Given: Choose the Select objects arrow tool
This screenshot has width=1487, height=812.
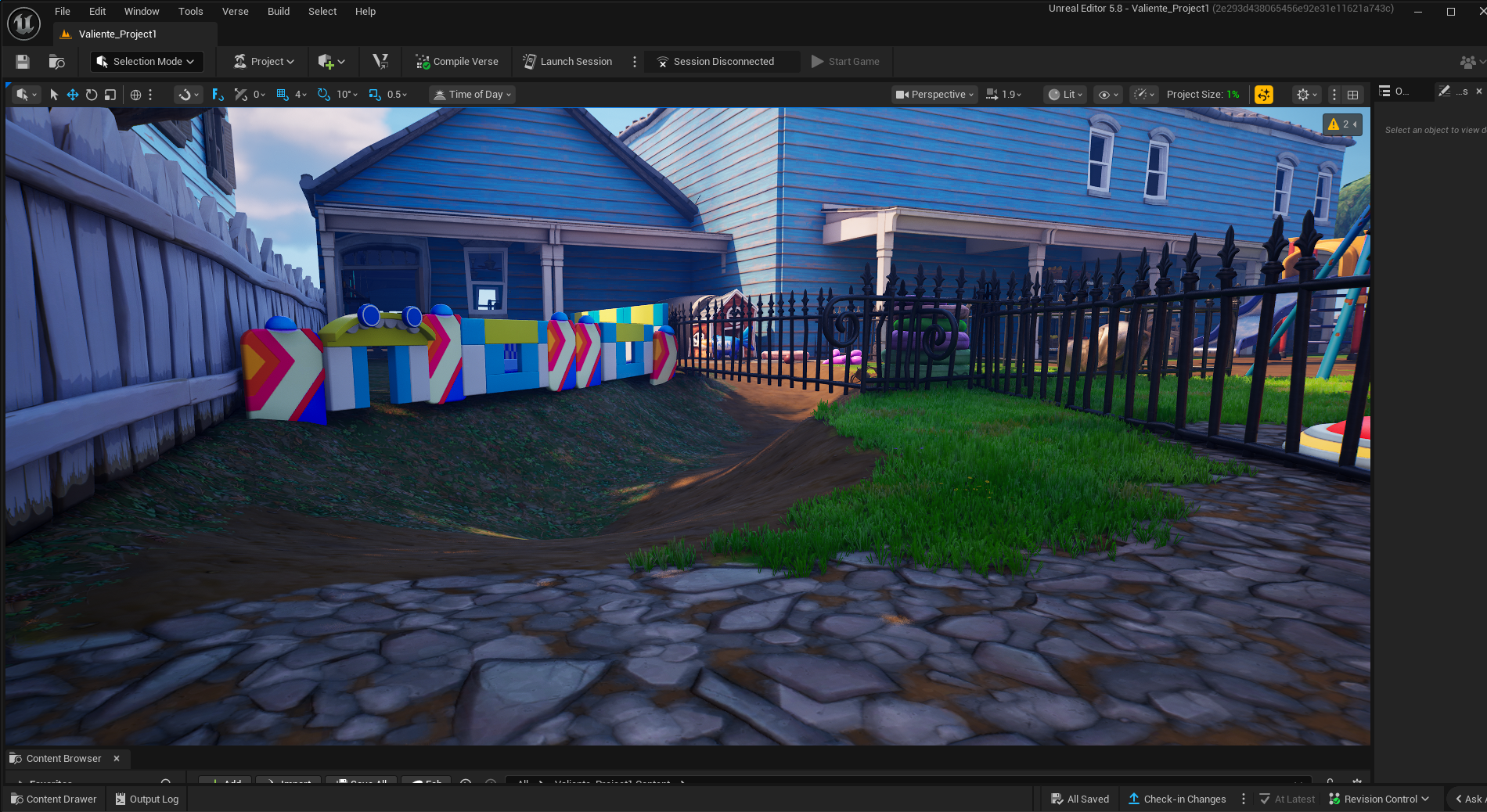Looking at the screenshot, I should [54, 95].
